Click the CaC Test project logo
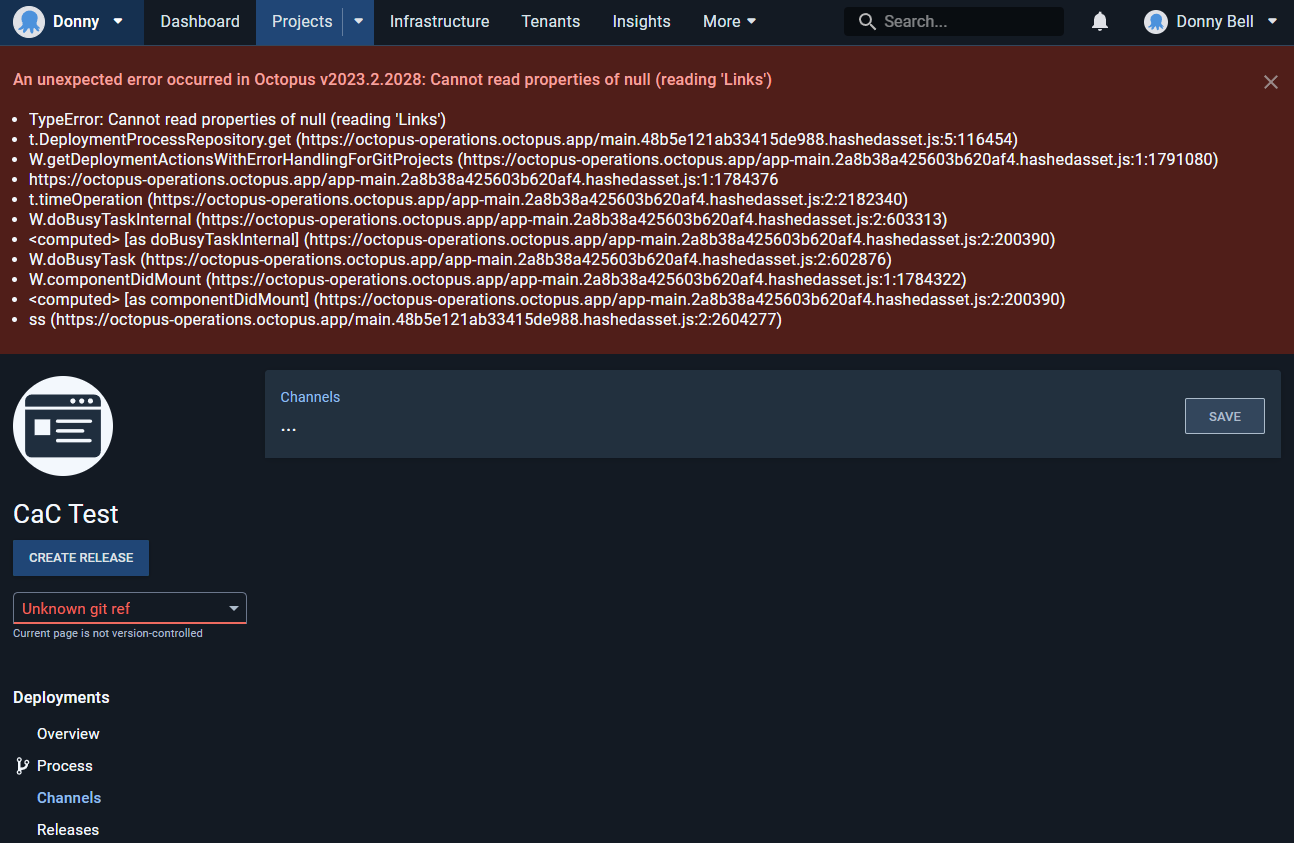Screen dimensions: 1294x843 (62, 425)
